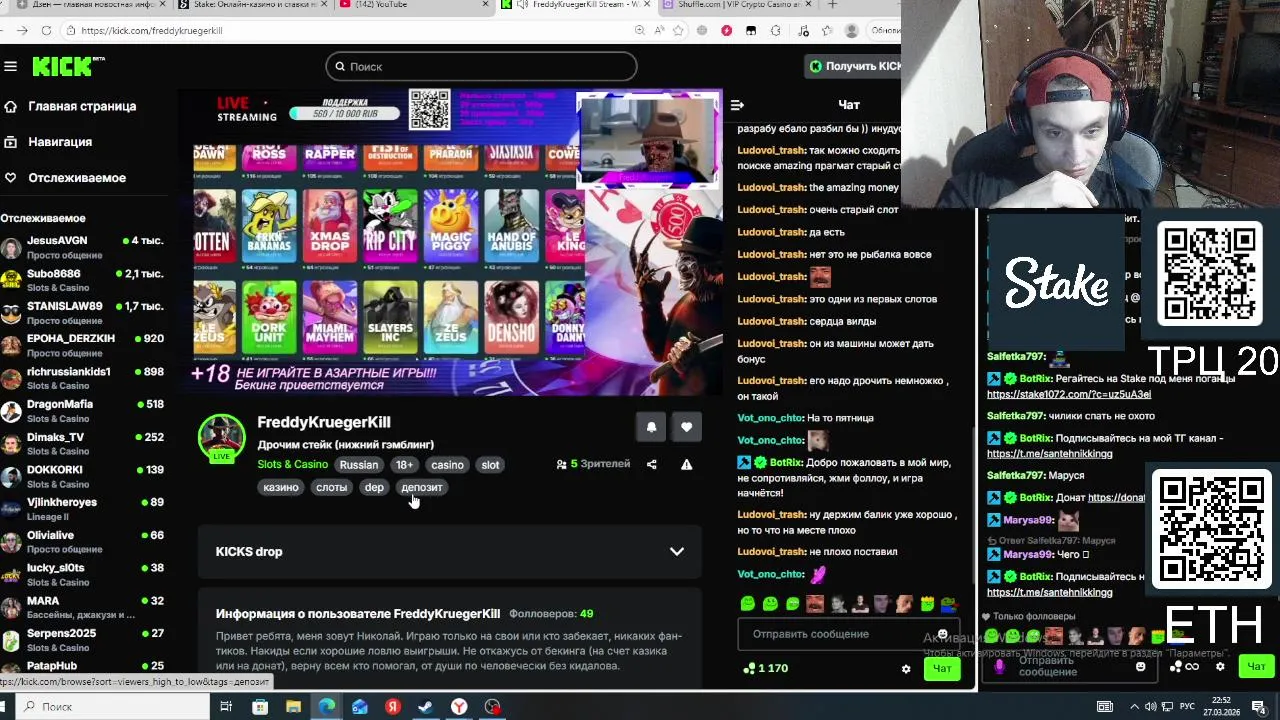Viewport: 1280px width, 720px height.
Task: Open Microsoft Edge from taskbar
Action: [x=326, y=707]
